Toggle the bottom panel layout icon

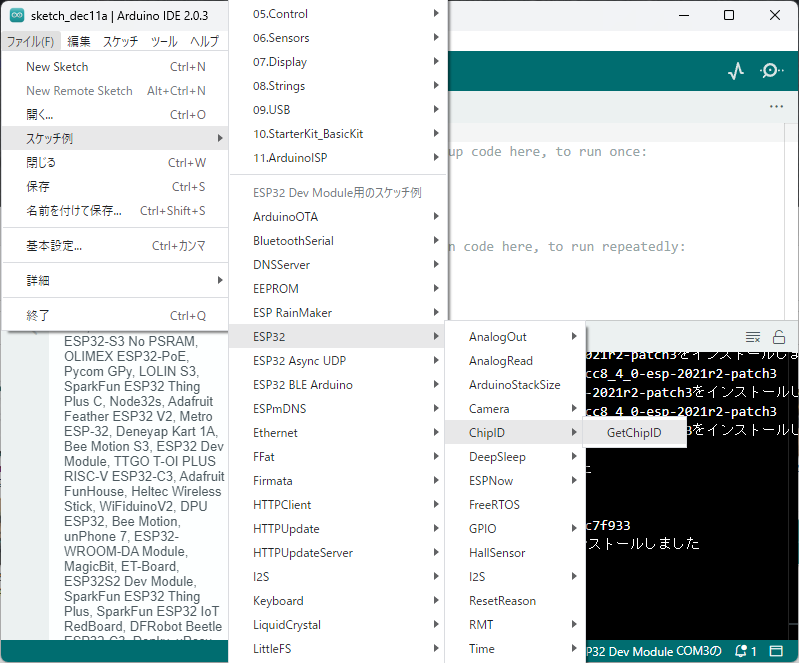[778, 650]
